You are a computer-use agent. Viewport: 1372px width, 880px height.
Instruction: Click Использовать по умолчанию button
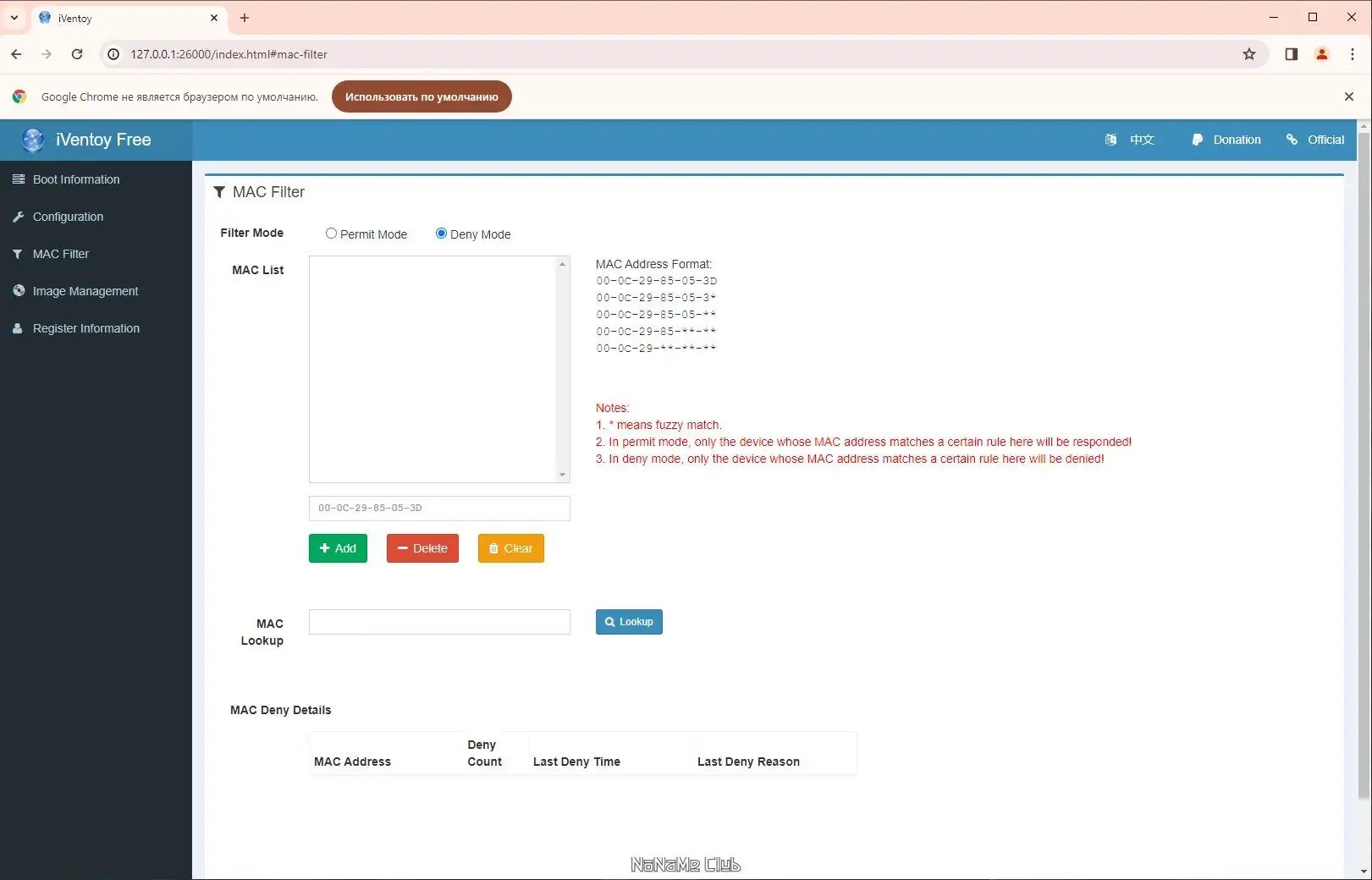coord(422,96)
